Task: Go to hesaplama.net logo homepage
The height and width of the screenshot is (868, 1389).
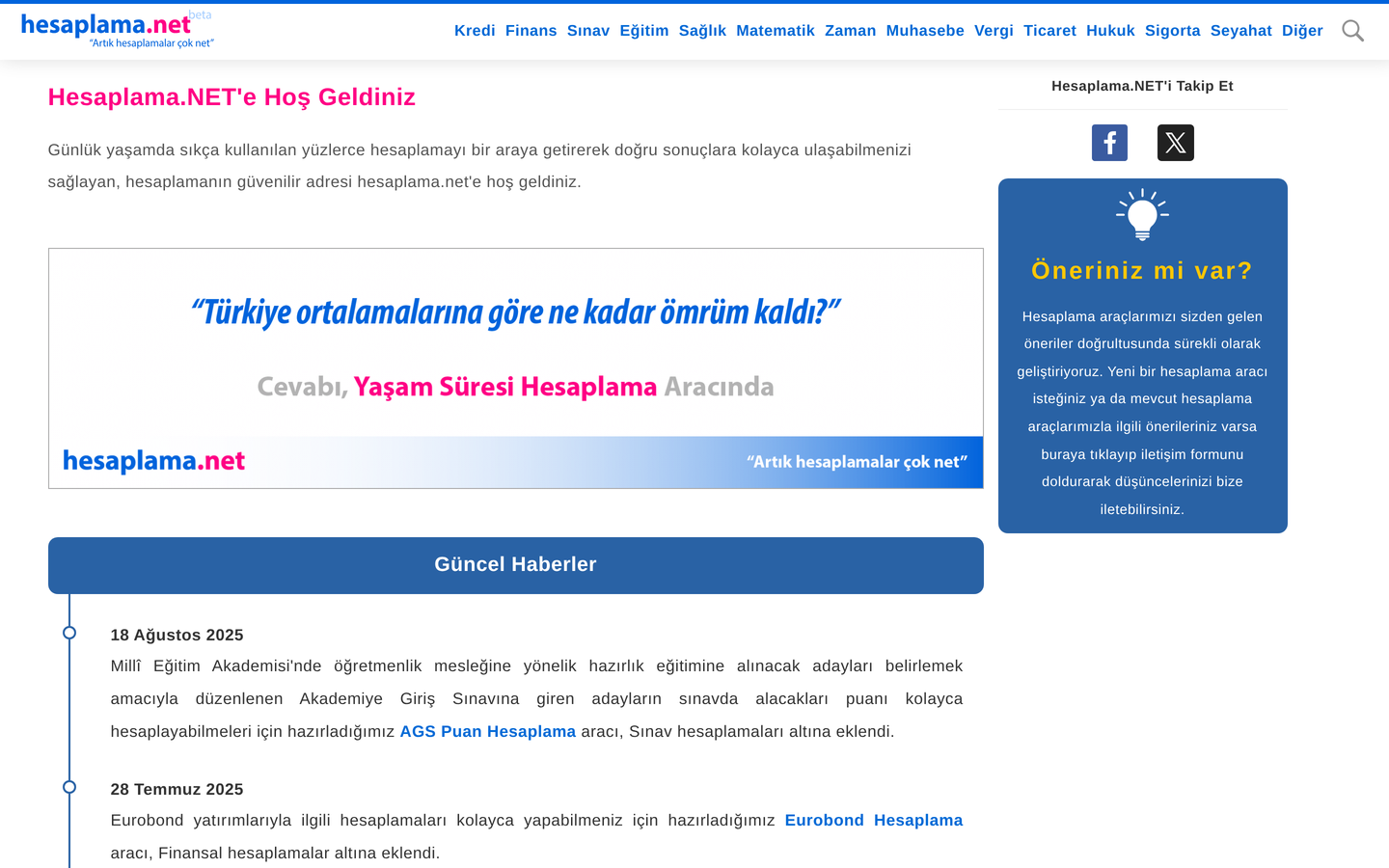Action: [x=117, y=29]
